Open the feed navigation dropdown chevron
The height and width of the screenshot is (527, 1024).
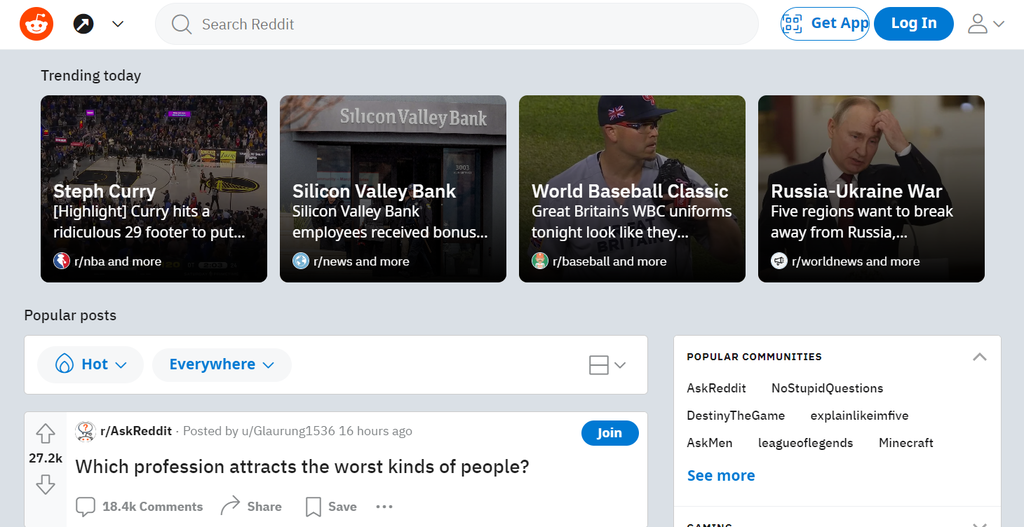coord(118,24)
